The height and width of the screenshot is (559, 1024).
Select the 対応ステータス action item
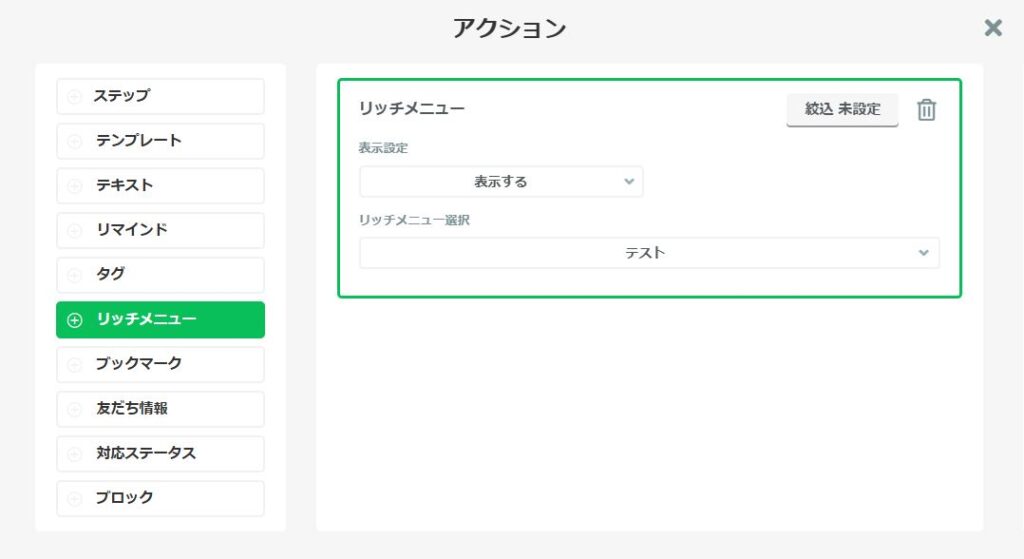click(x=160, y=453)
